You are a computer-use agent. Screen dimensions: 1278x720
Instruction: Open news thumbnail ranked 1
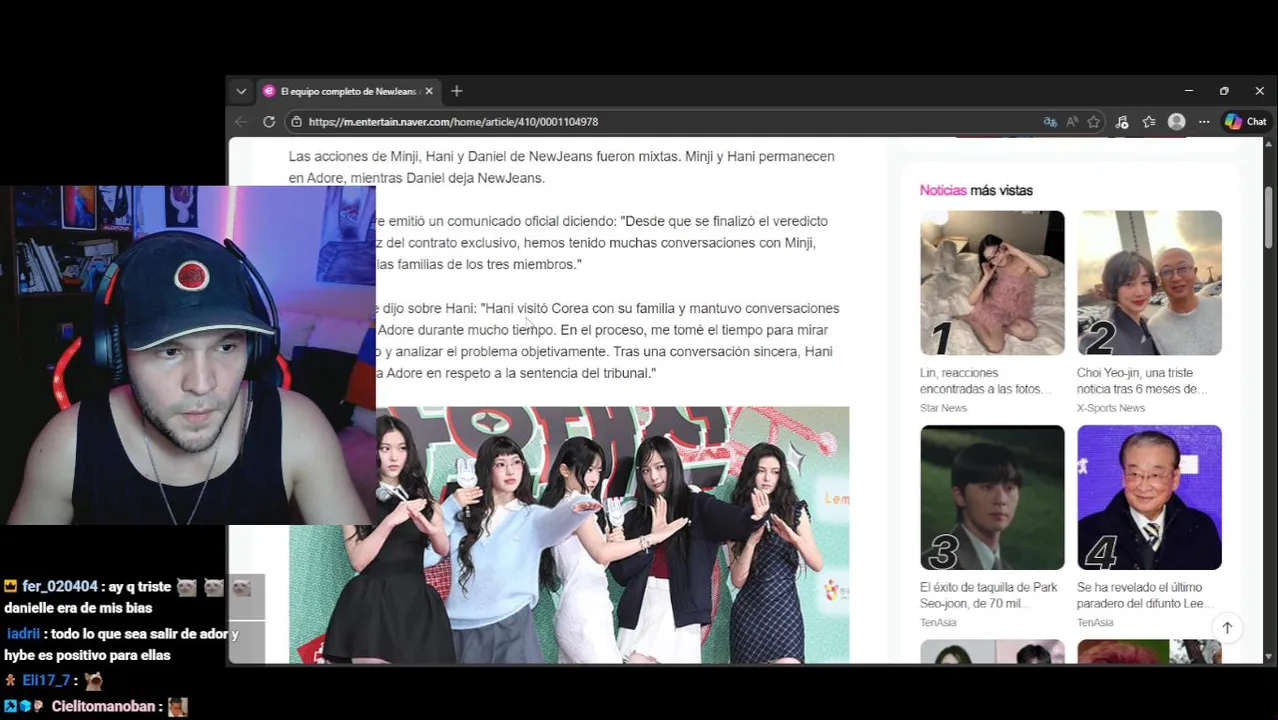point(992,283)
